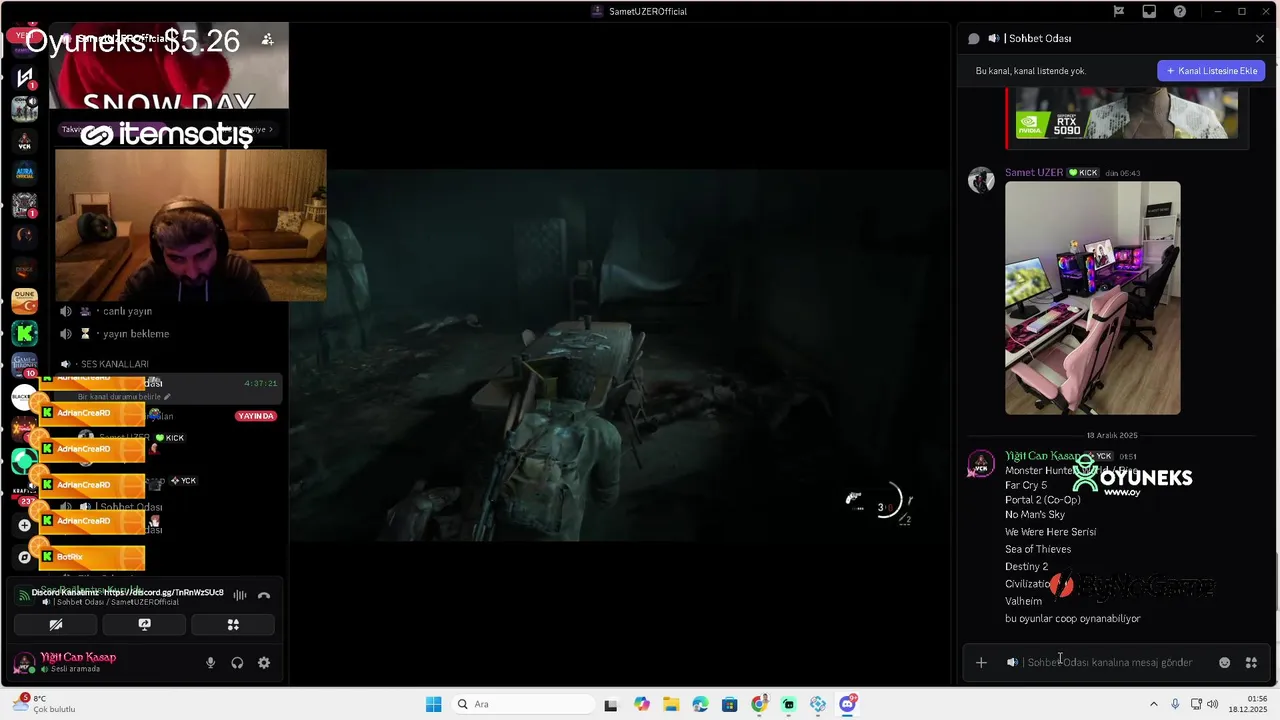Open Chrome from the taskbar
The image size is (1280, 720).
tap(759, 704)
